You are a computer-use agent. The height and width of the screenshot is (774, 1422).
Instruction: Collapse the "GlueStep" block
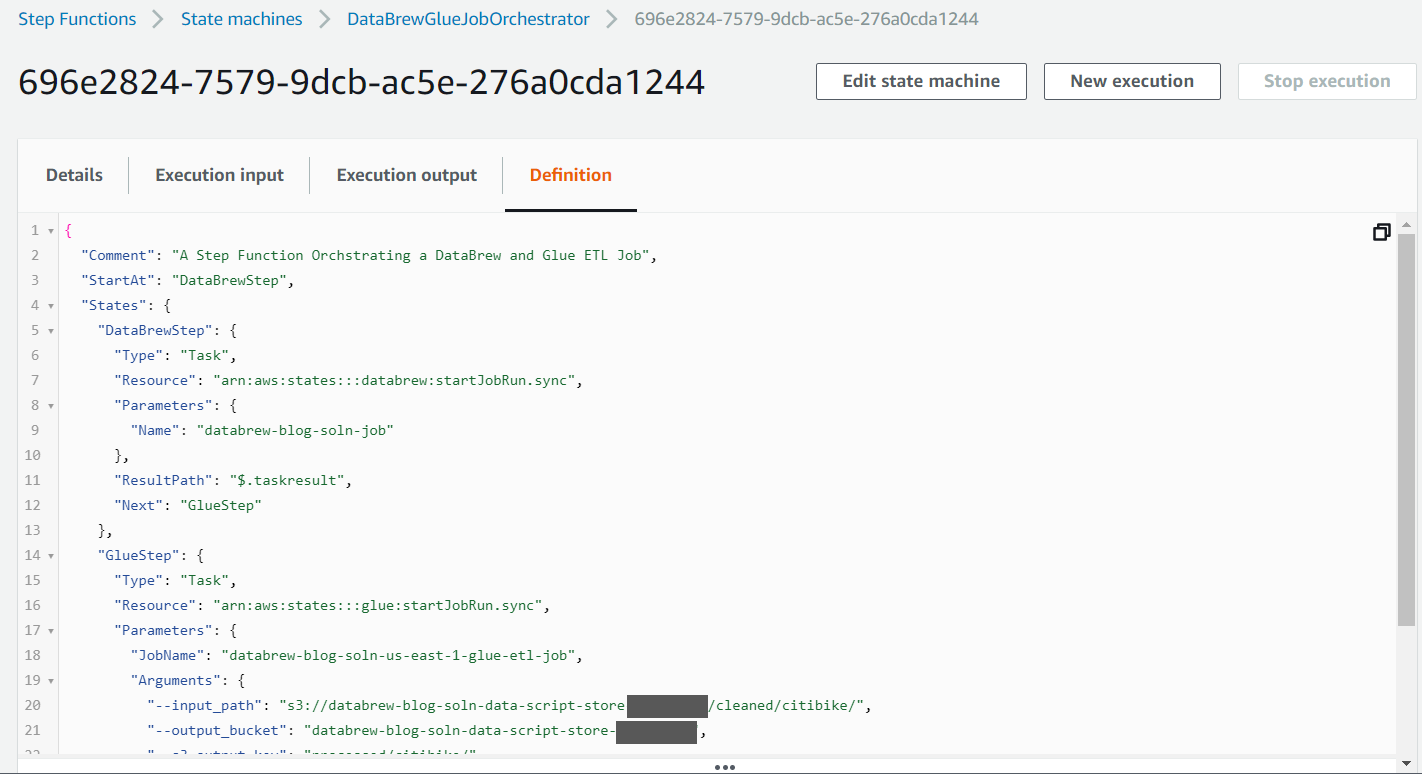click(51, 555)
